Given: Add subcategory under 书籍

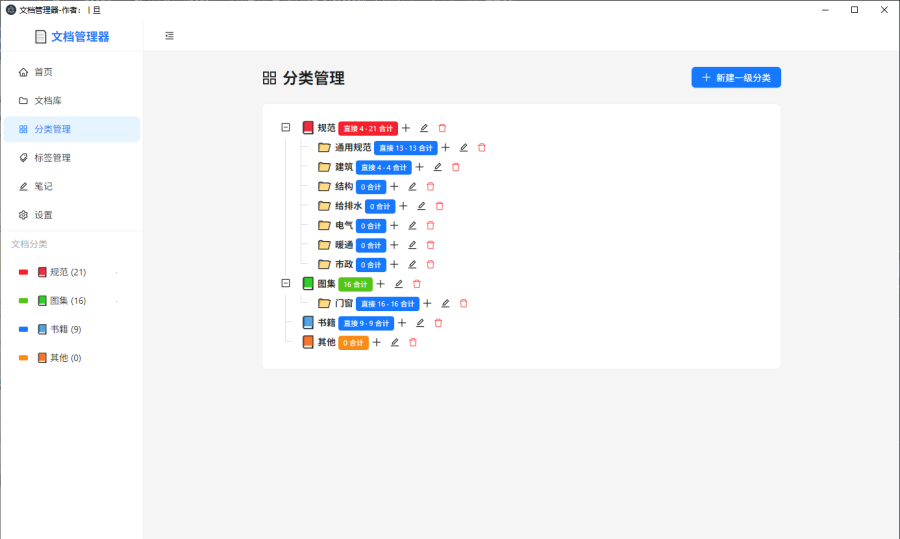Looking at the screenshot, I should point(402,323).
